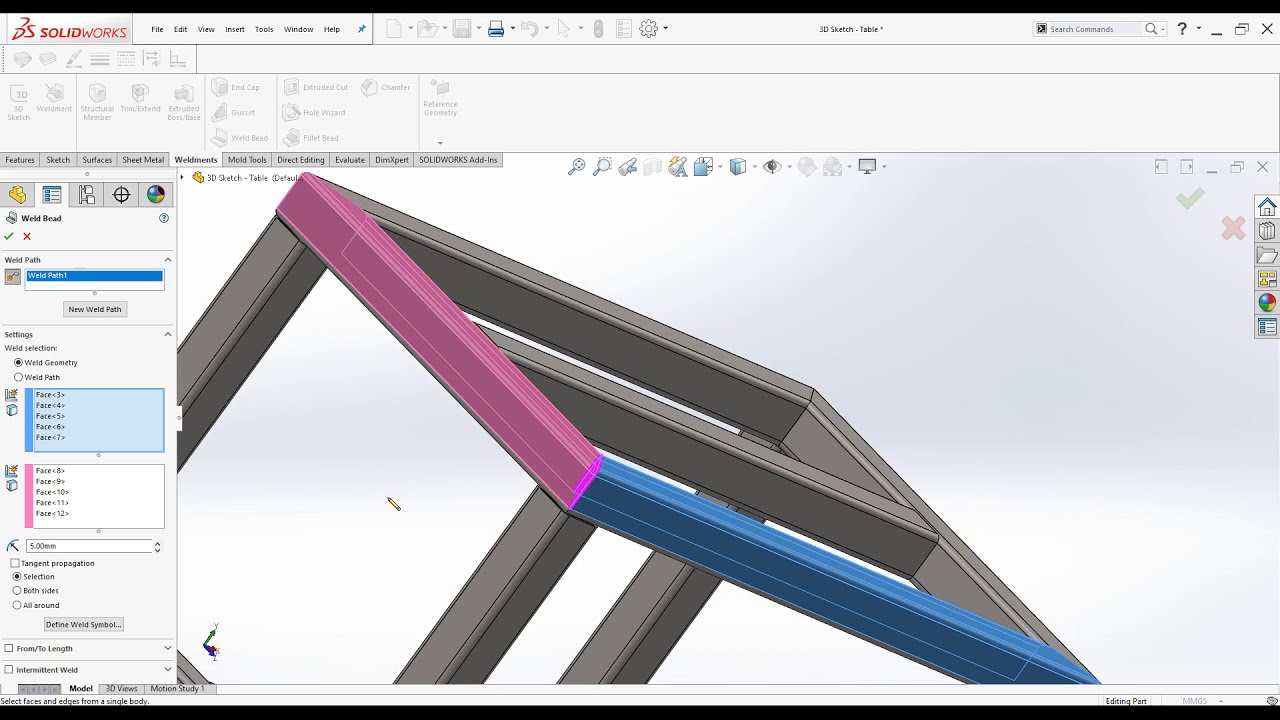1280x720 pixels.
Task: Enable Intermittent Weld checkbox
Action: point(9,670)
